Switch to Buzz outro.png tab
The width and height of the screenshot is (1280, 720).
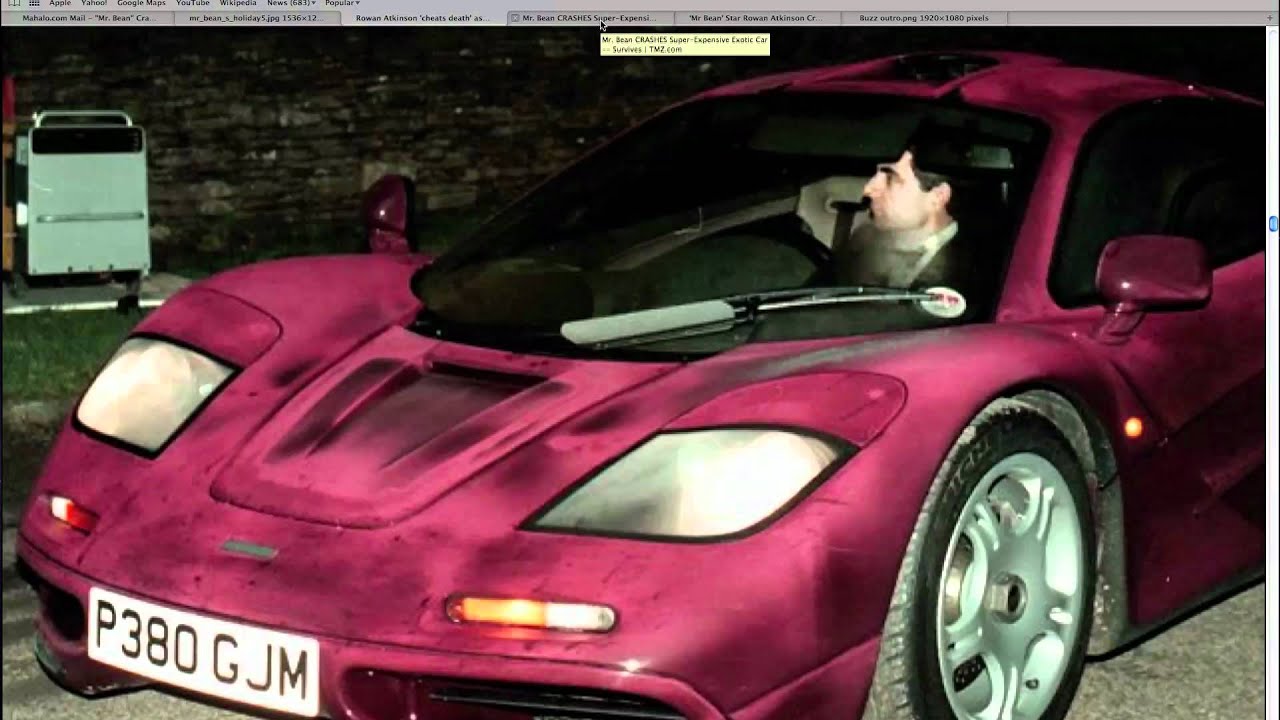(924, 18)
